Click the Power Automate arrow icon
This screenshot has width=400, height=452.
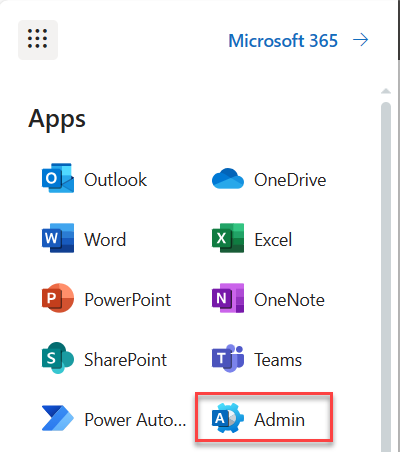coord(58,418)
